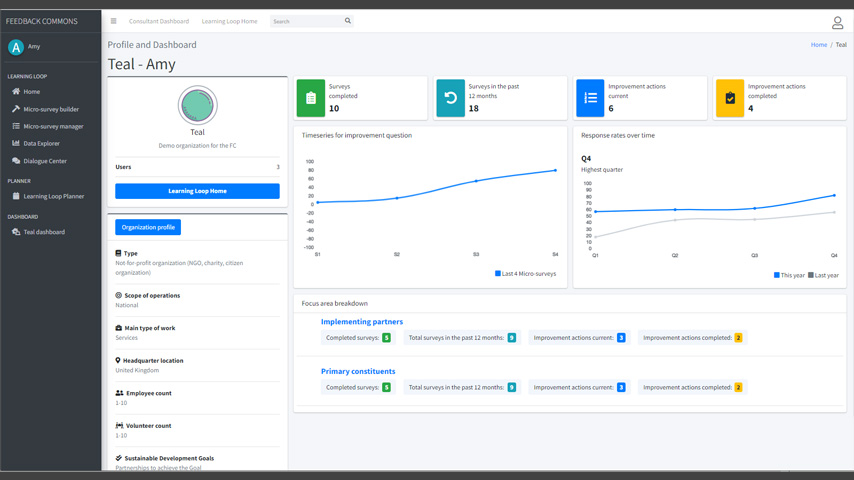
Task: Click Primary constituents Completed surveys badge
Action: [x=386, y=387]
